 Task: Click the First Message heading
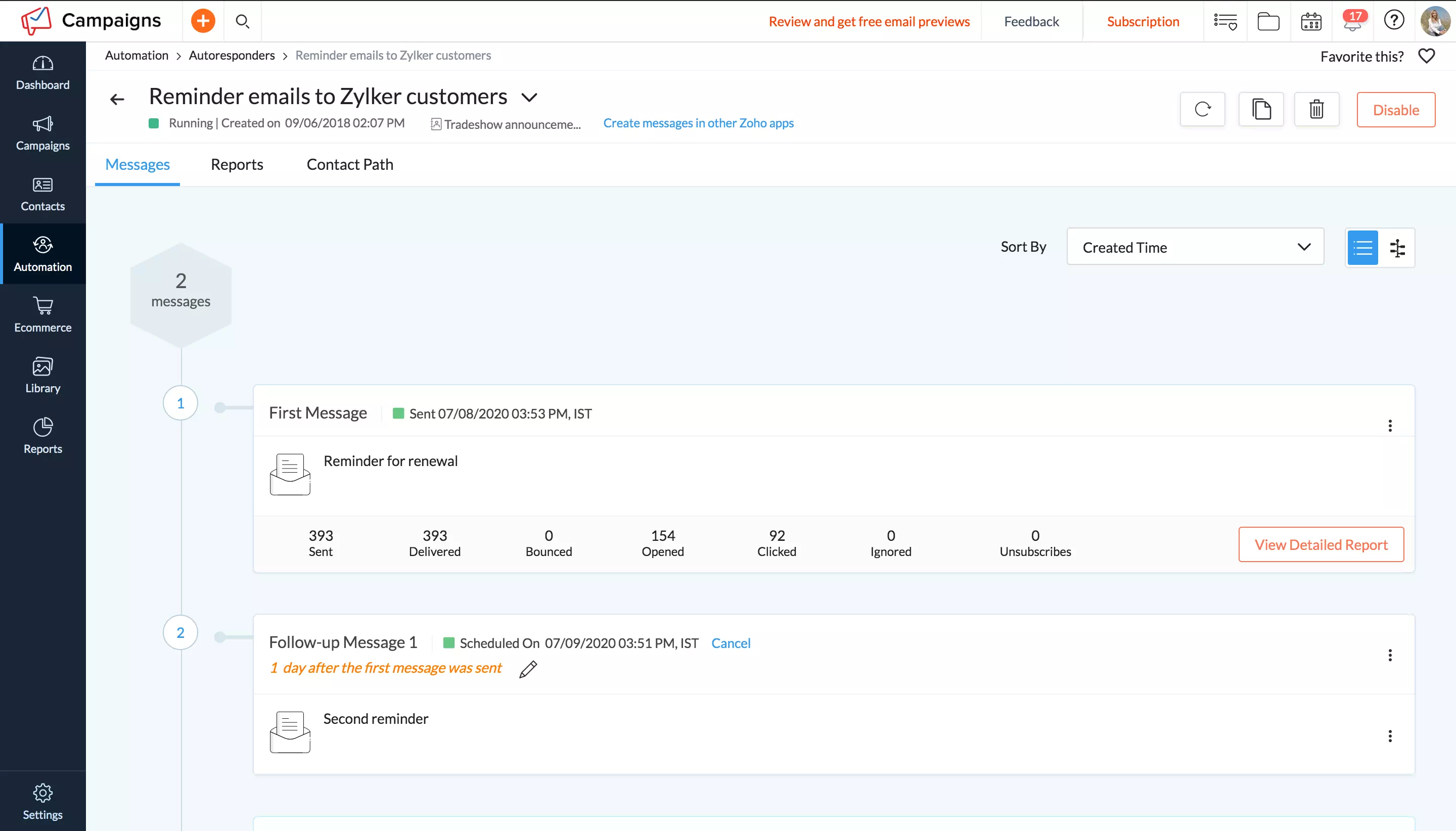point(318,412)
